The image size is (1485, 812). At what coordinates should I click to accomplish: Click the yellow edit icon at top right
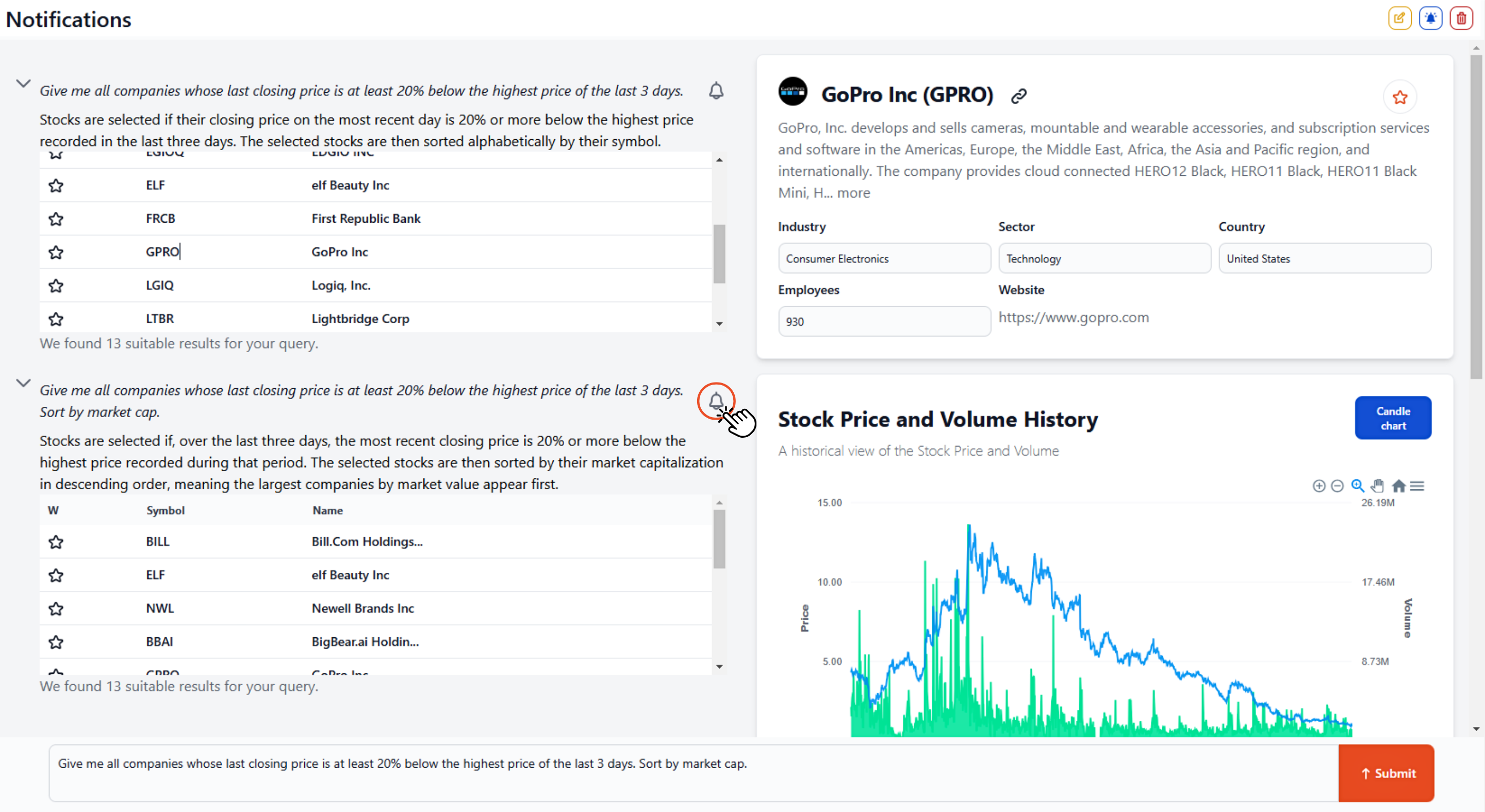coord(1399,19)
